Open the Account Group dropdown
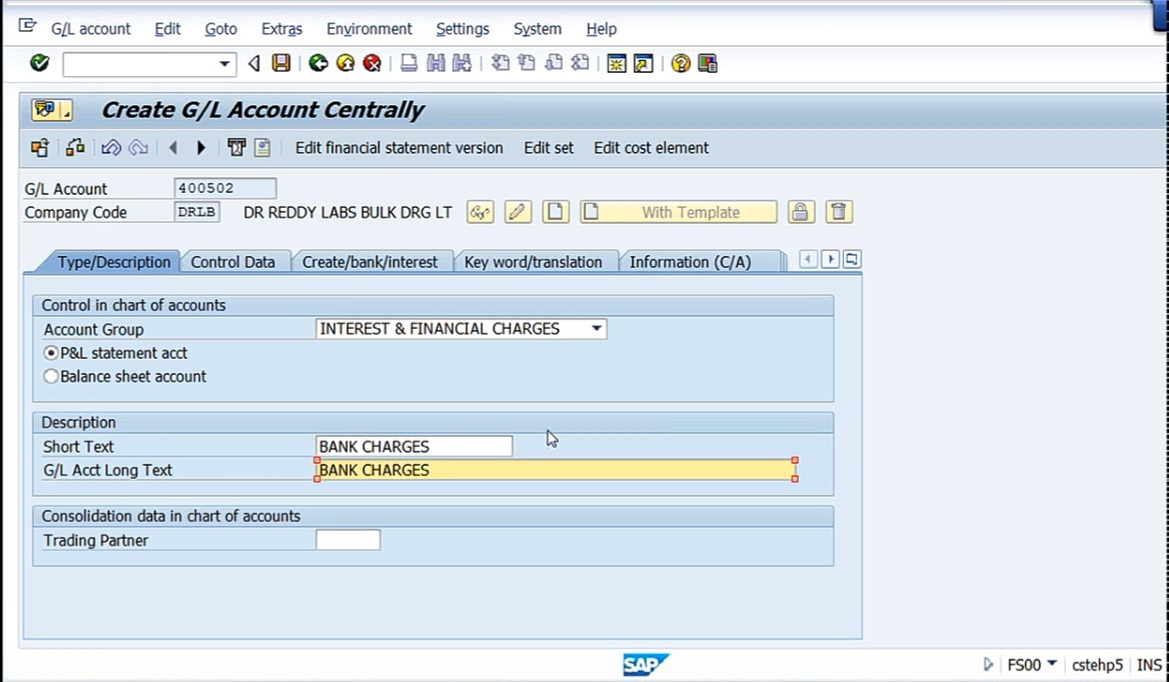Screen dimensions: 1169x682 596,329
